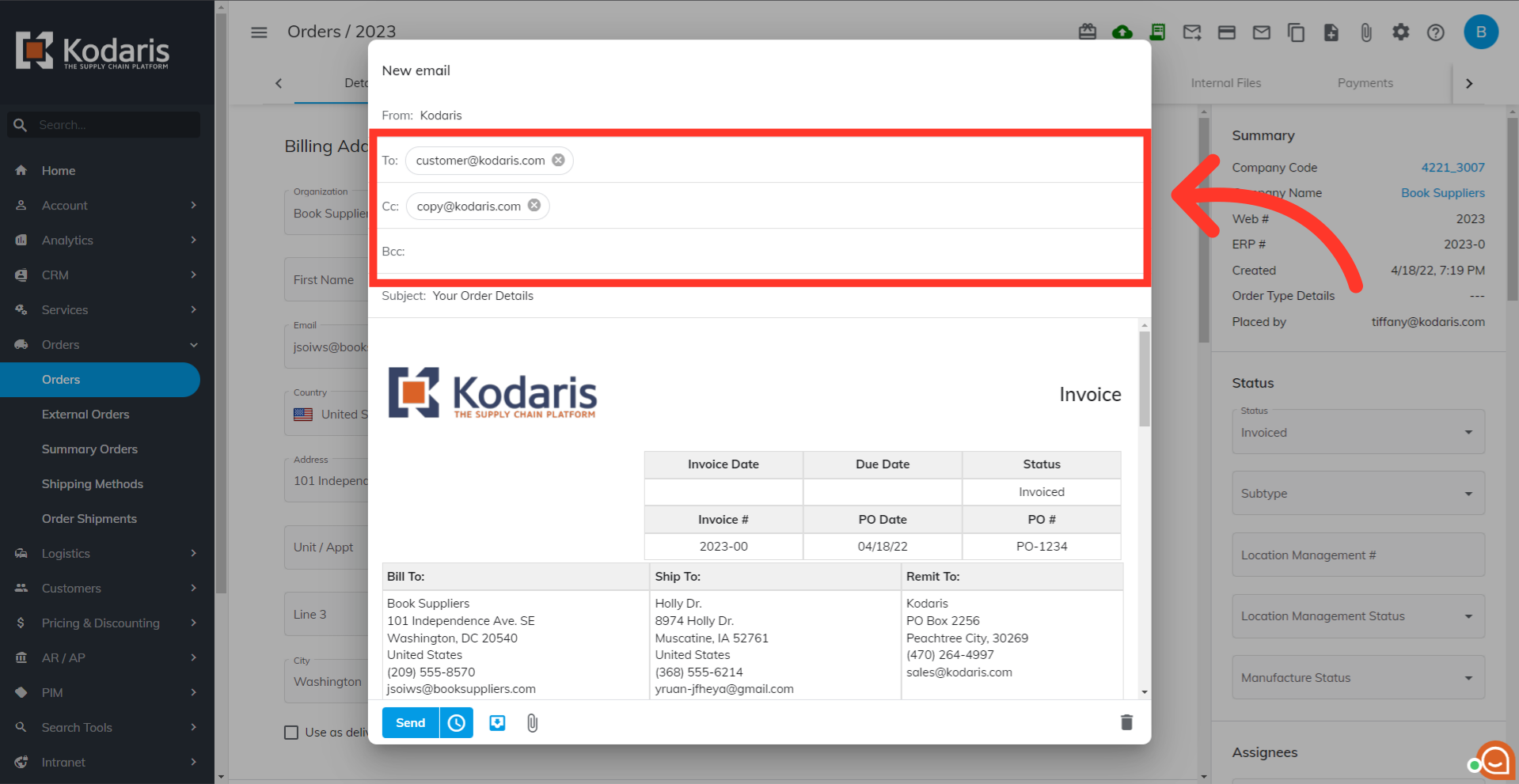Click schedule send clock button
The width and height of the screenshot is (1519, 784).
(x=457, y=723)
